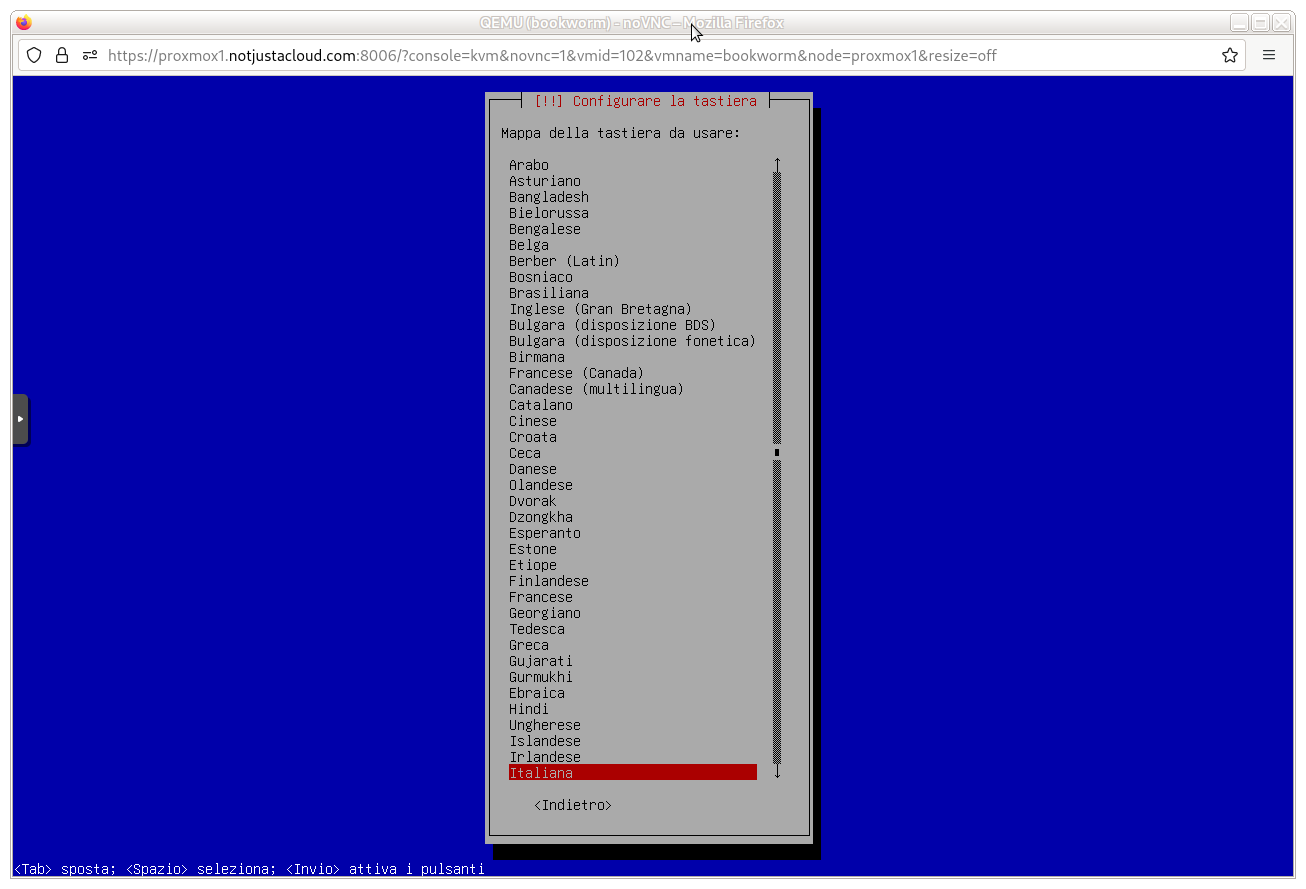
Task: Minimize the Firefox window
Action: point(1239,23)
